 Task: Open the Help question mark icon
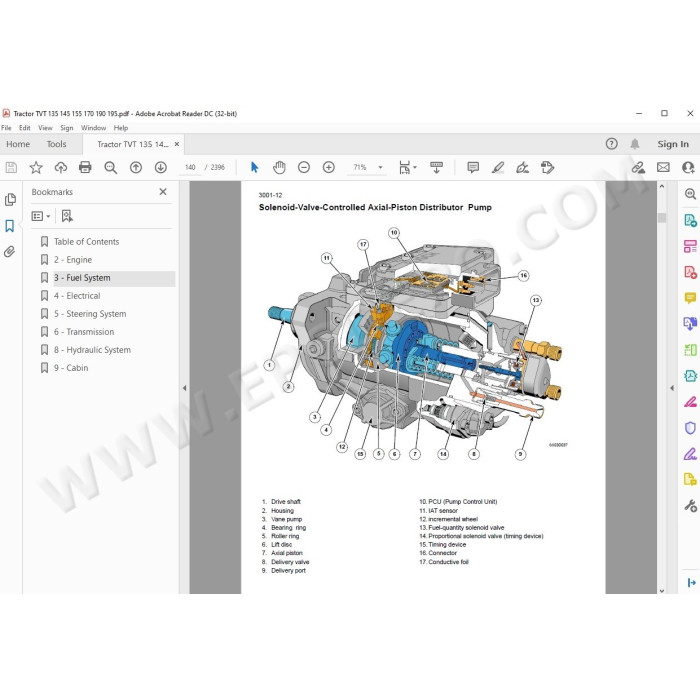click(612, 144)
